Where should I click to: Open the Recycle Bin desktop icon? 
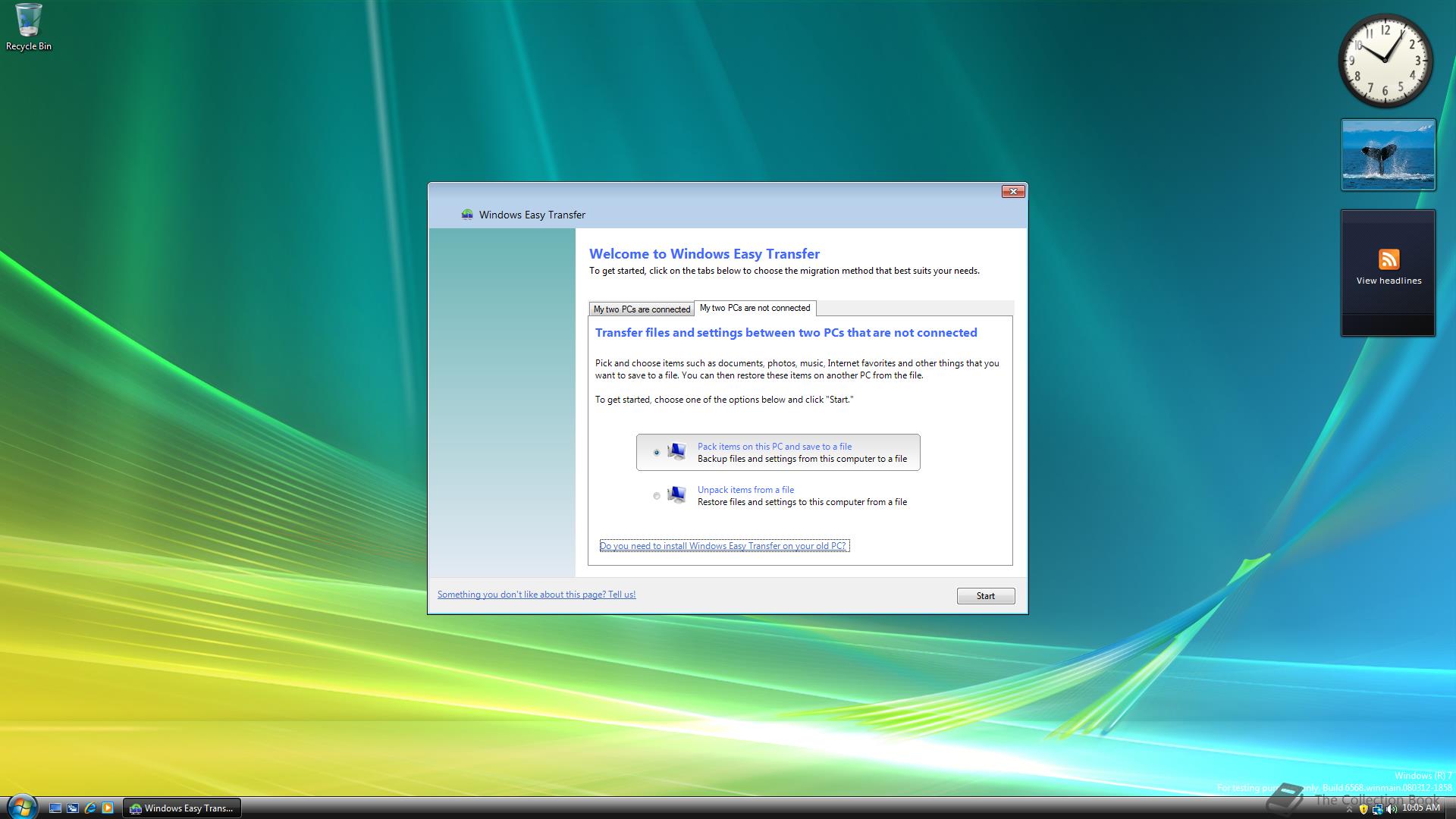point(28,27)
